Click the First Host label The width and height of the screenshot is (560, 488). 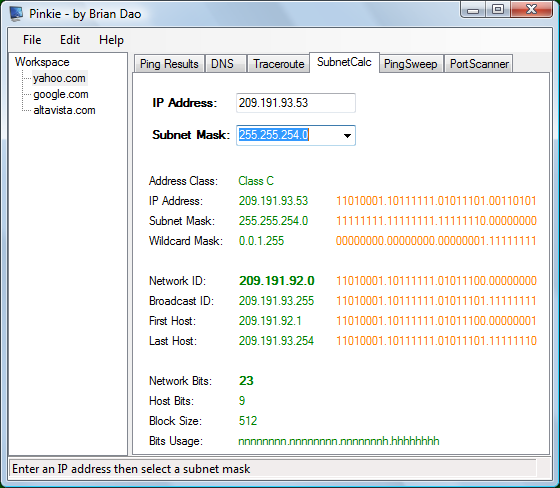click(x=172, y=321)
